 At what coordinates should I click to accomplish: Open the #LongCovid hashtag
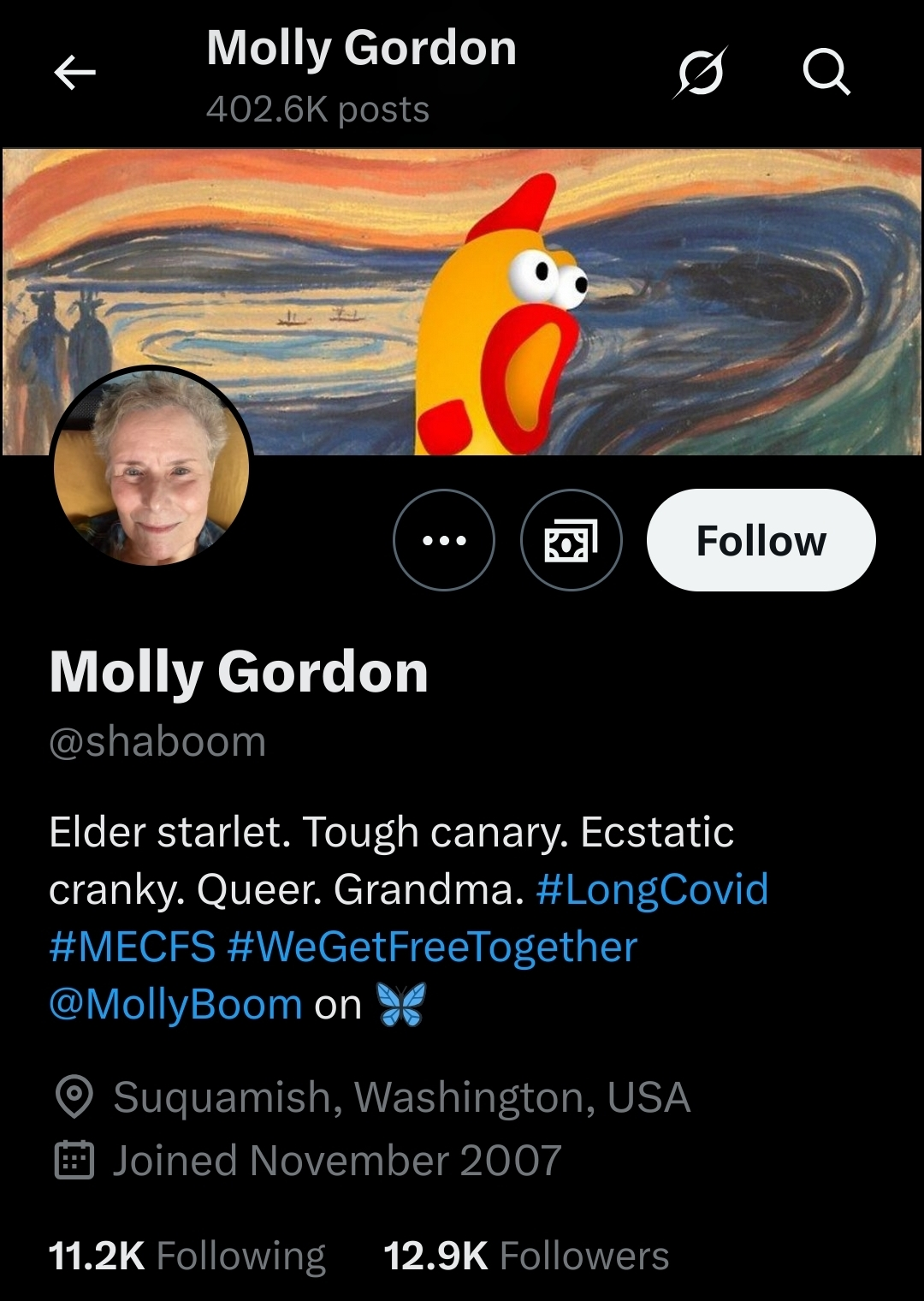pyautogui.click(x=652, y=889)
